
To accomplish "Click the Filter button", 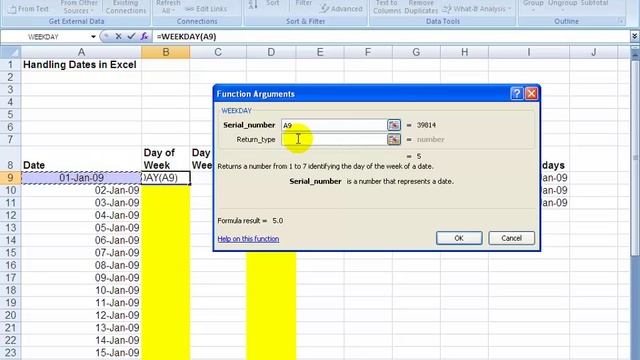I will coord(304,3).
